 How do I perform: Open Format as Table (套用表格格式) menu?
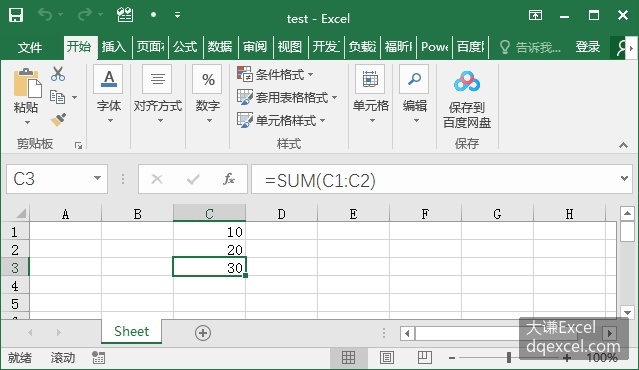(287, 97)
